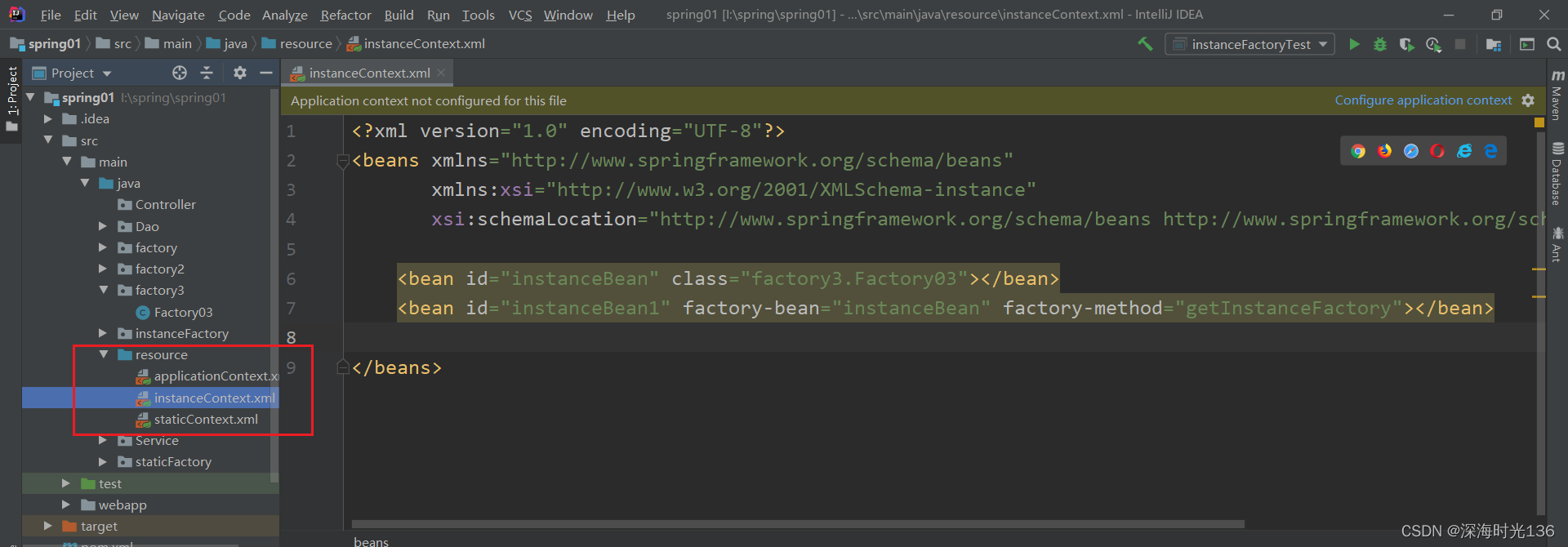Image resolution: width=1568 pixels, height=547 pixels.
Task: Toggle the Database tool window
Action: coord(1557,173)
